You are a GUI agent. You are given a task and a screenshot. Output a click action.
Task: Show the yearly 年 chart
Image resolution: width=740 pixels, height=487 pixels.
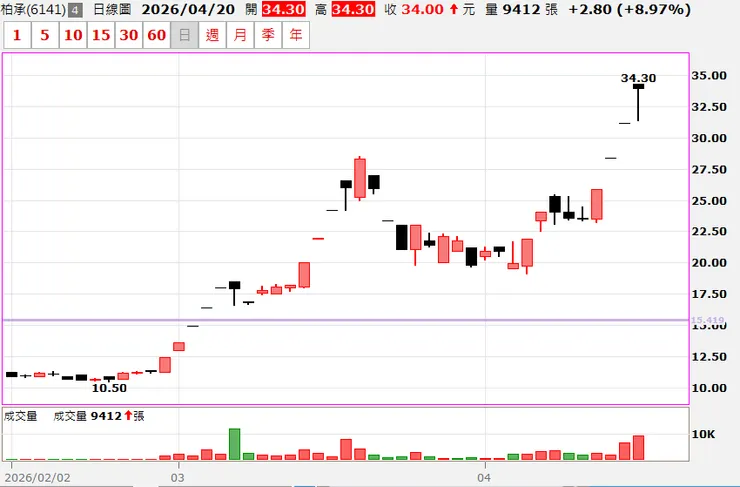coord(296,35)
